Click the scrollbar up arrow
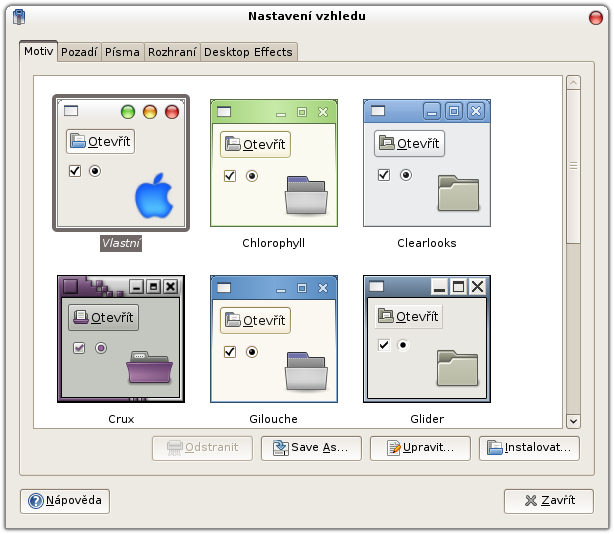 573,83
